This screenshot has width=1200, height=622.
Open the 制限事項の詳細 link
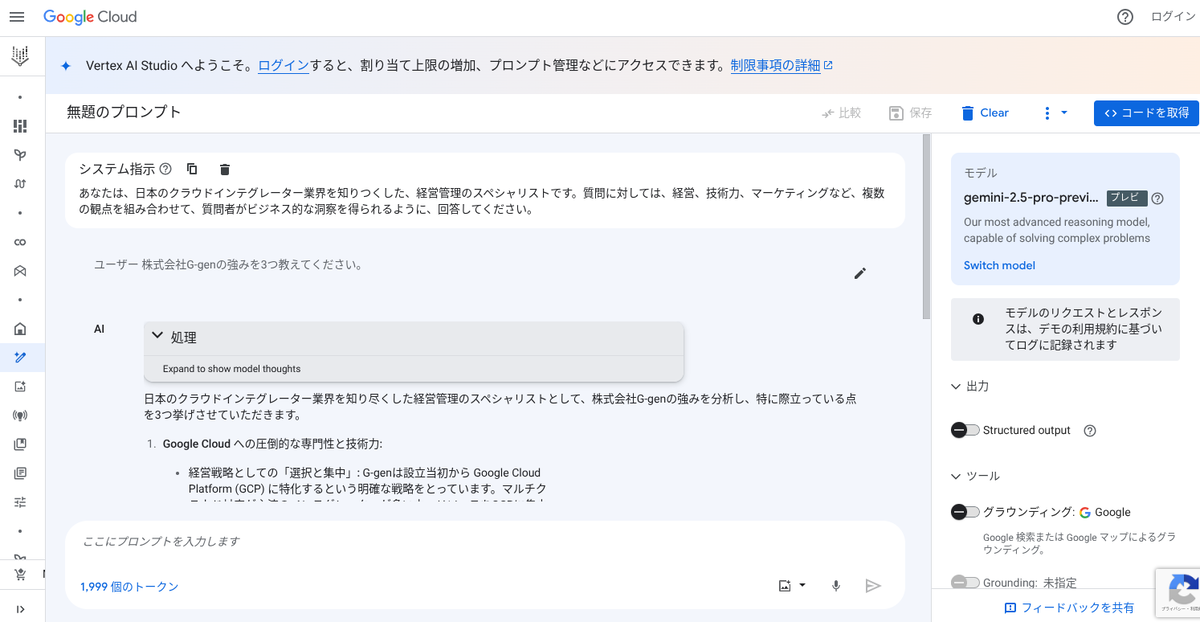(781, 65)
